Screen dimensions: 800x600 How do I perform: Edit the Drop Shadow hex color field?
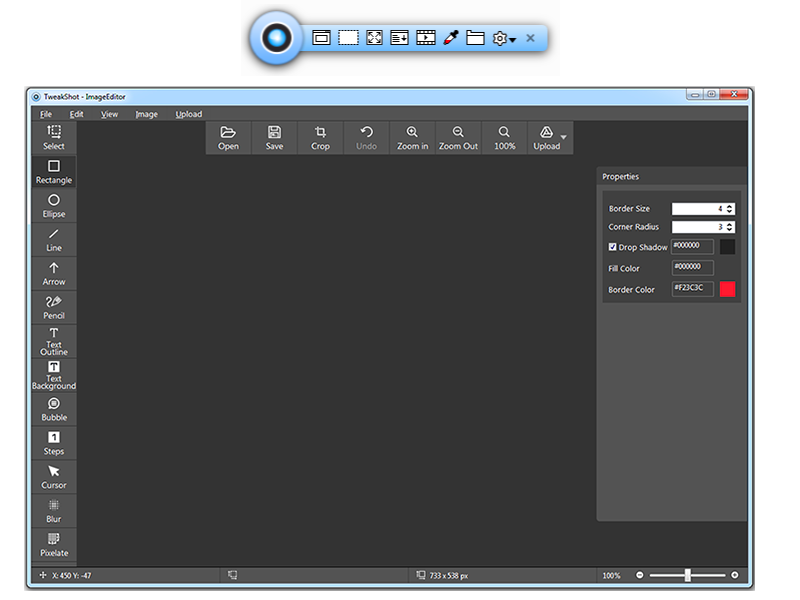(692, 246)
